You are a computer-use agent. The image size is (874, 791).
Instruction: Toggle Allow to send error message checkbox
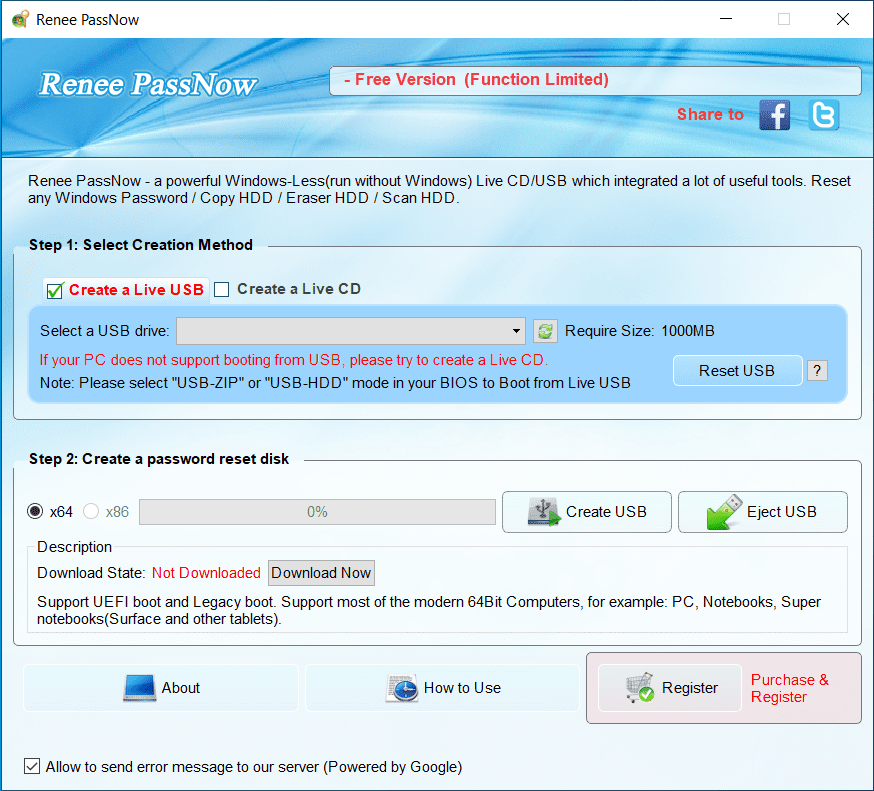click(x=32, y=766)
